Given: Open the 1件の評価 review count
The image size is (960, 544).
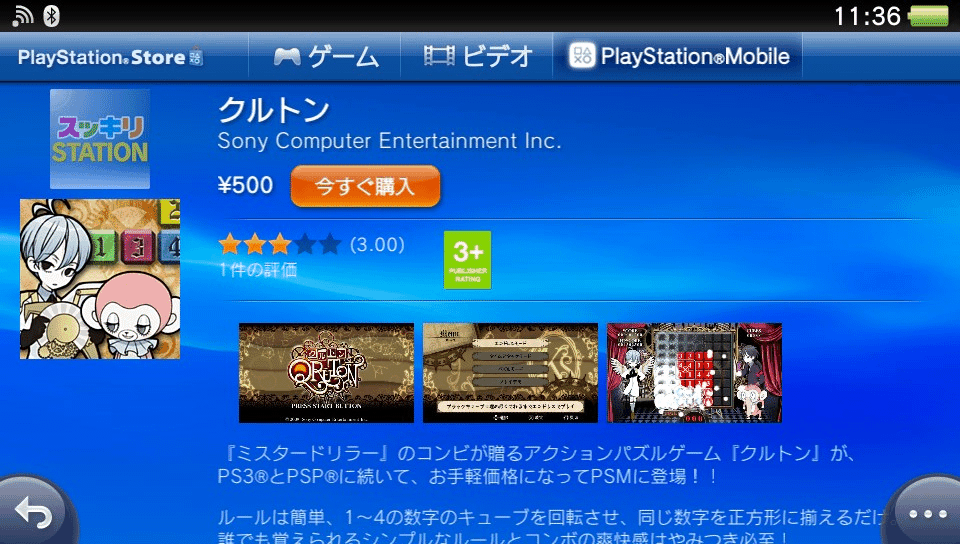Looking at the screenshot, I should click(258, 269).
